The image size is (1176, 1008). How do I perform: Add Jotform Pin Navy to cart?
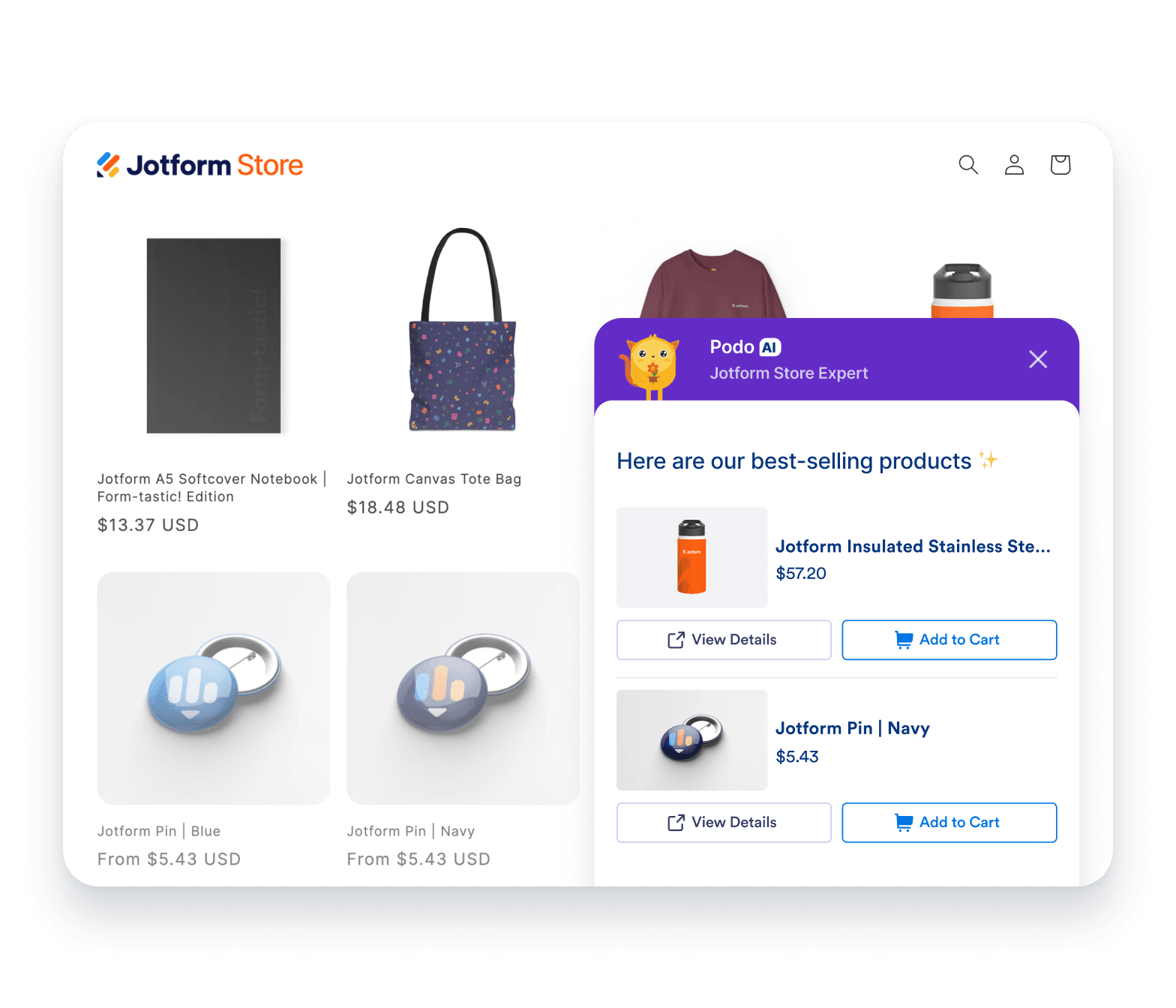(949, 823)
